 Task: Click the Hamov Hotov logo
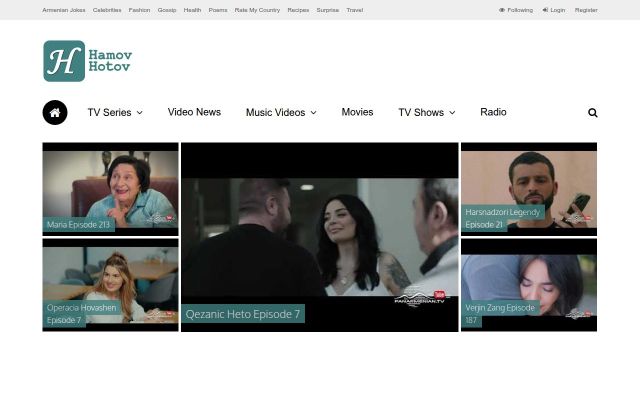tap(87, 61)
